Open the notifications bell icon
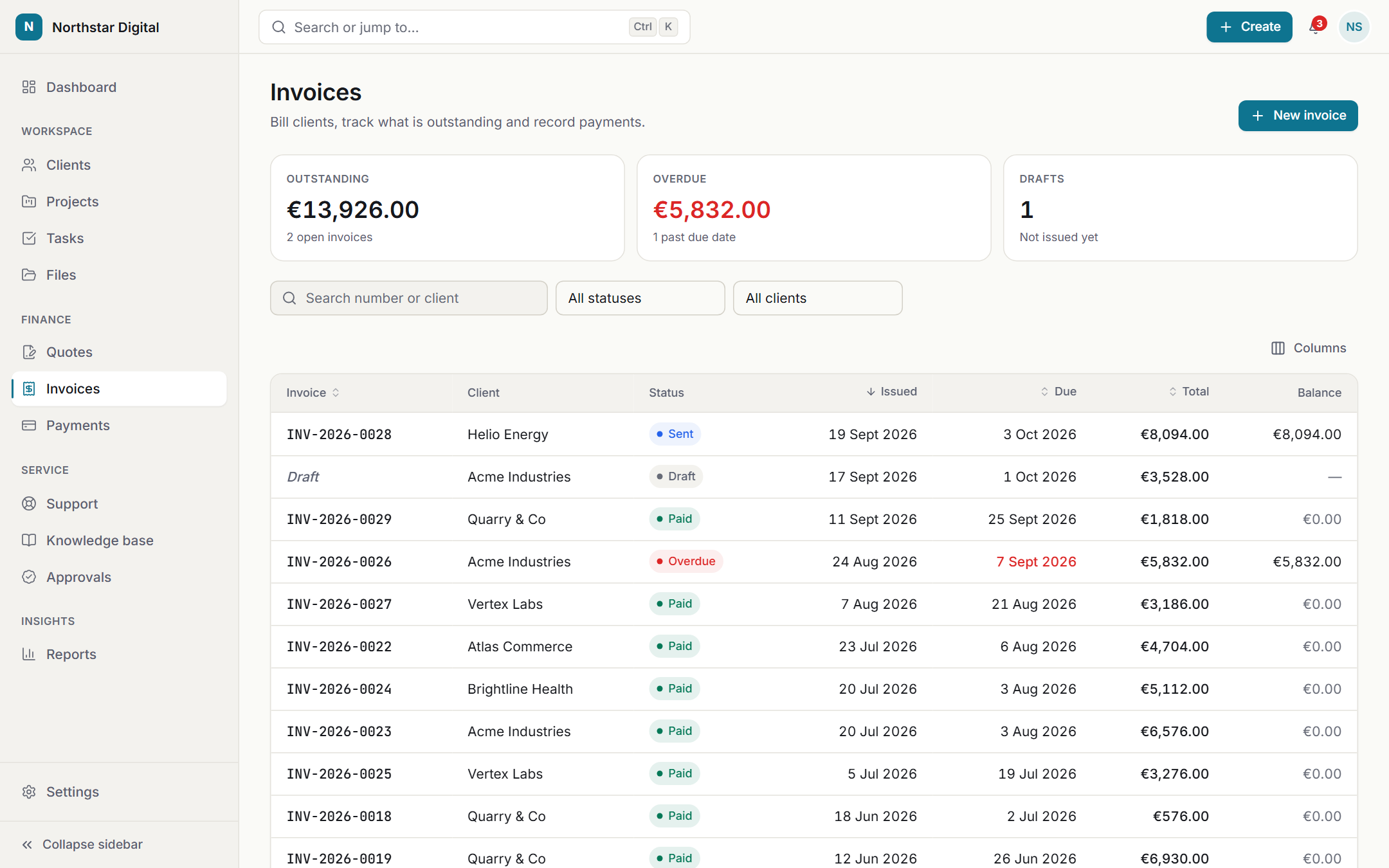The height and width of the screenshot is (868, 1389). click(1315, 27)
